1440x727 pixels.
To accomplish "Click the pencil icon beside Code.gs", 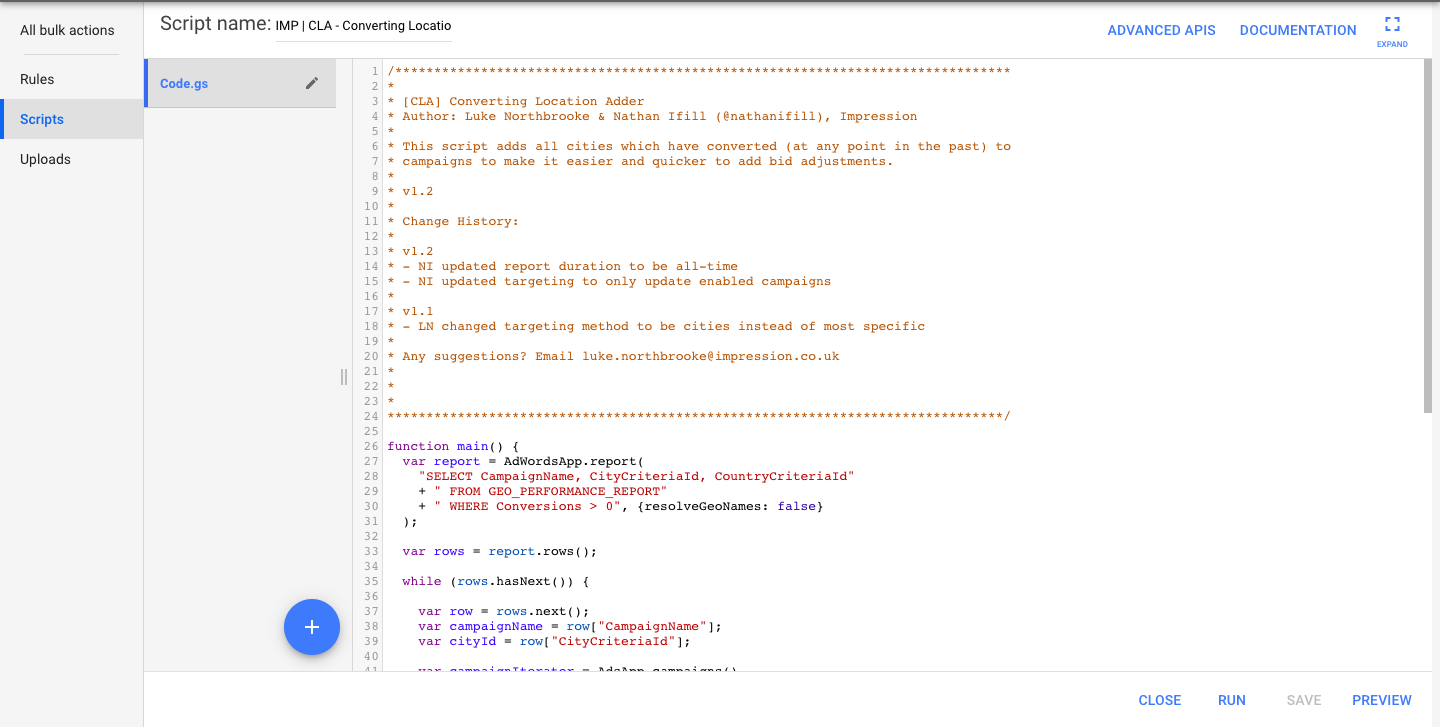I will 312,84.
